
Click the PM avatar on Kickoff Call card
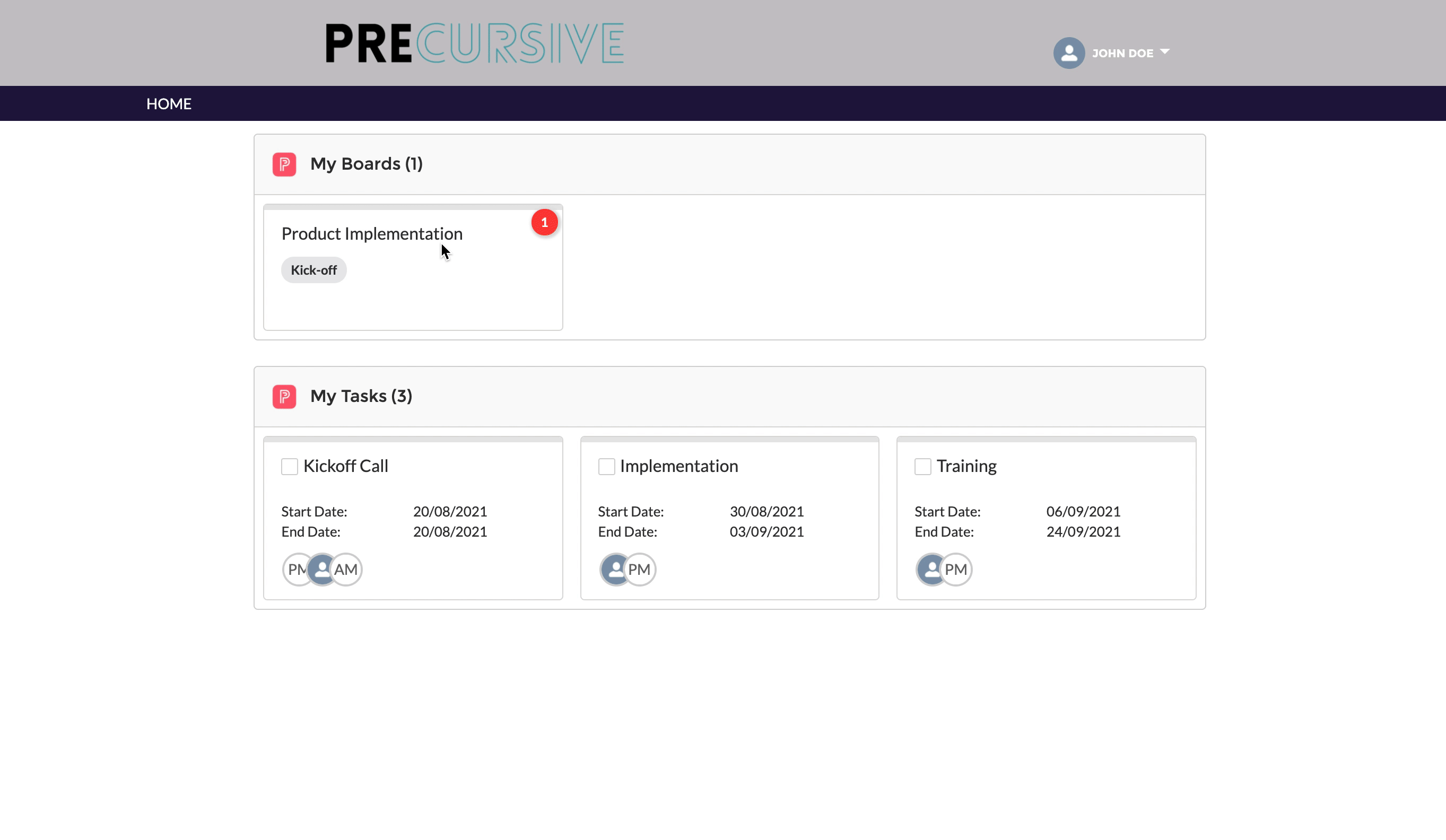(295, 569)
